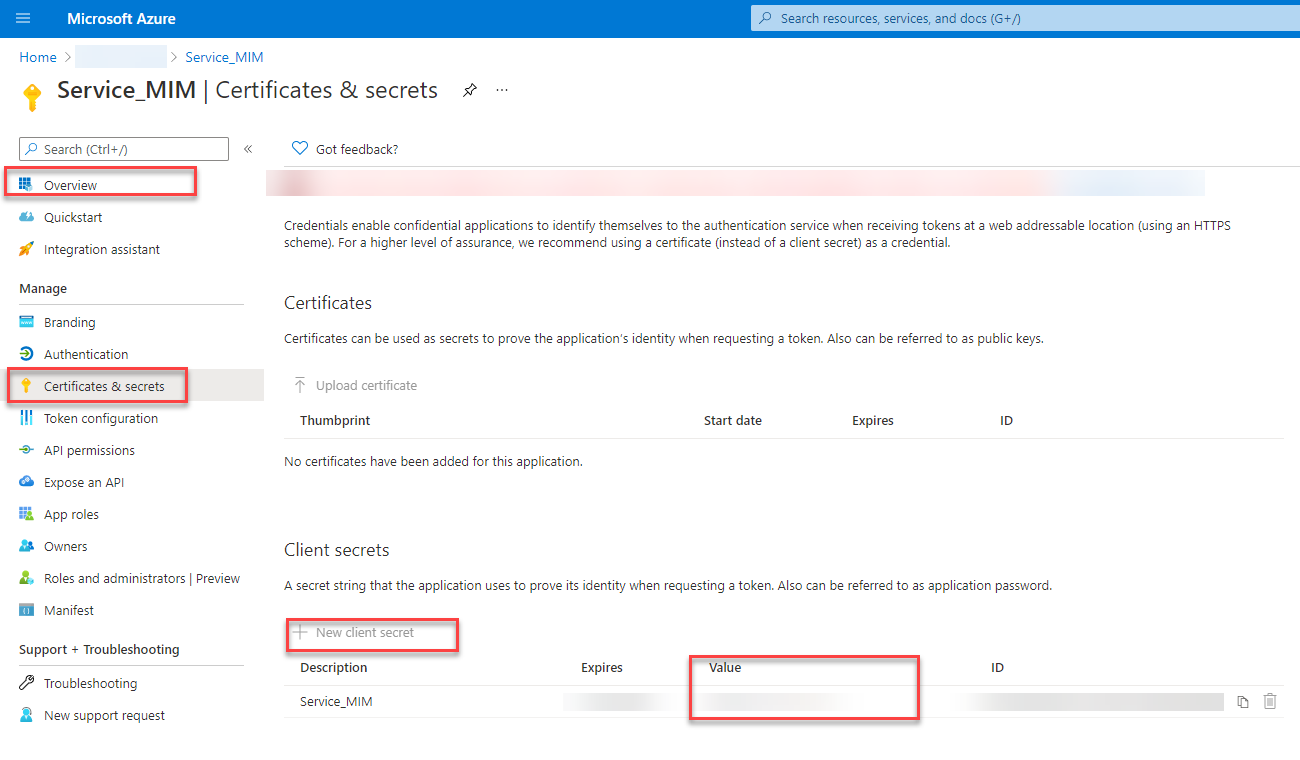Click the Service_MIM breadcrumb link
The height and width of the screenshot is (760, 1300).
tap(224, 57)
